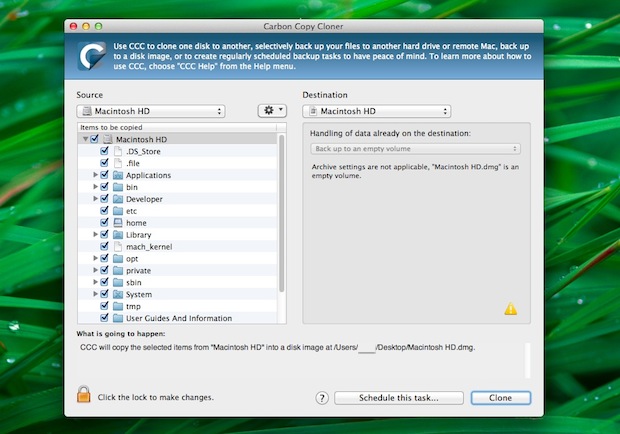
Task: Click the private folder icon
Action: [118, 270]
